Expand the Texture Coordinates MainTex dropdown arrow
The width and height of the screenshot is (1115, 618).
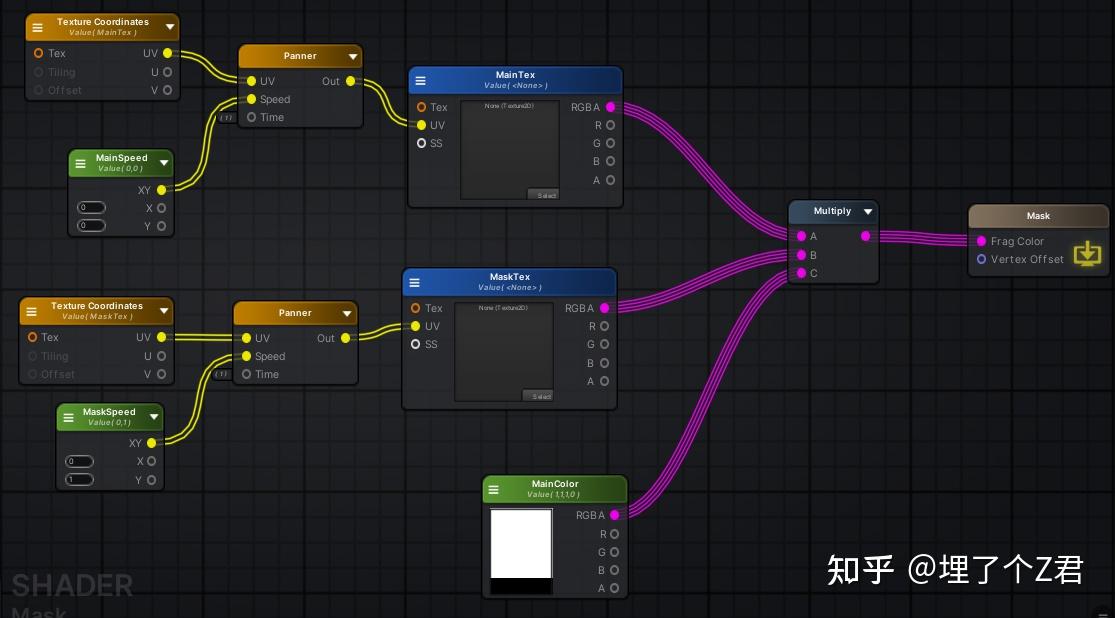coord(169,27)
